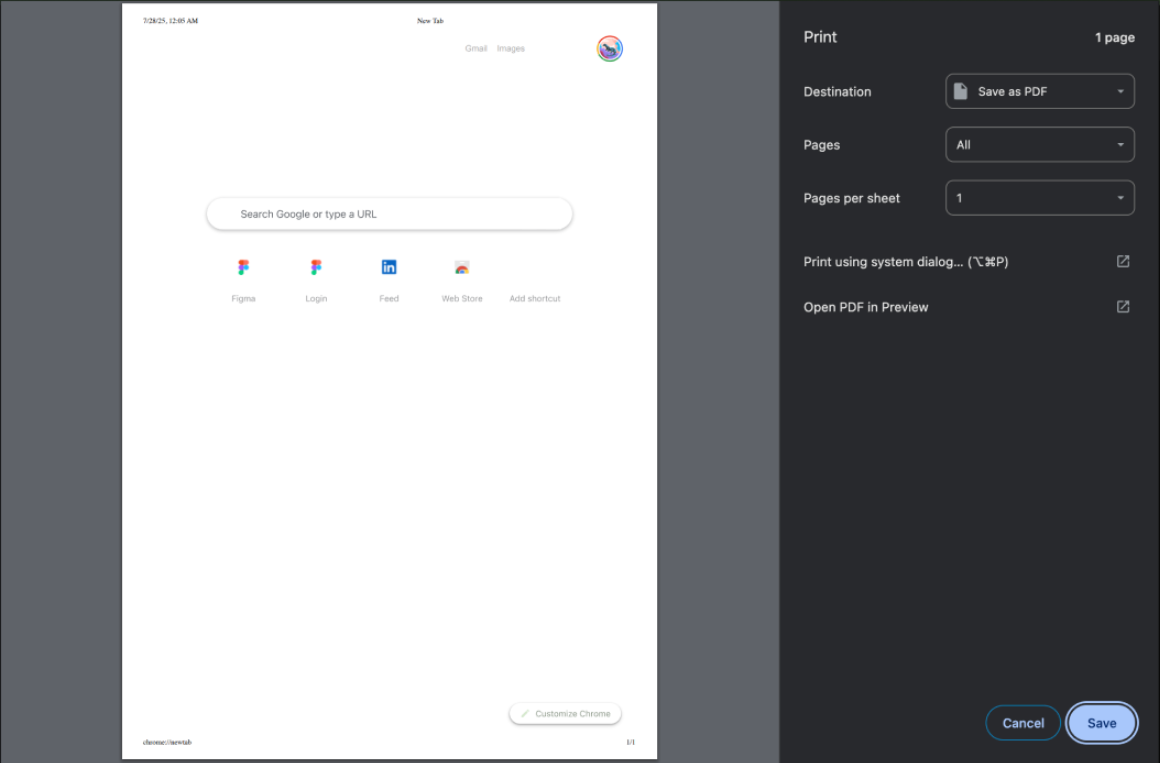This screenshot has height=763, width=1160.
Task: Click the date and time header in preview
Action: coord(170,21)
